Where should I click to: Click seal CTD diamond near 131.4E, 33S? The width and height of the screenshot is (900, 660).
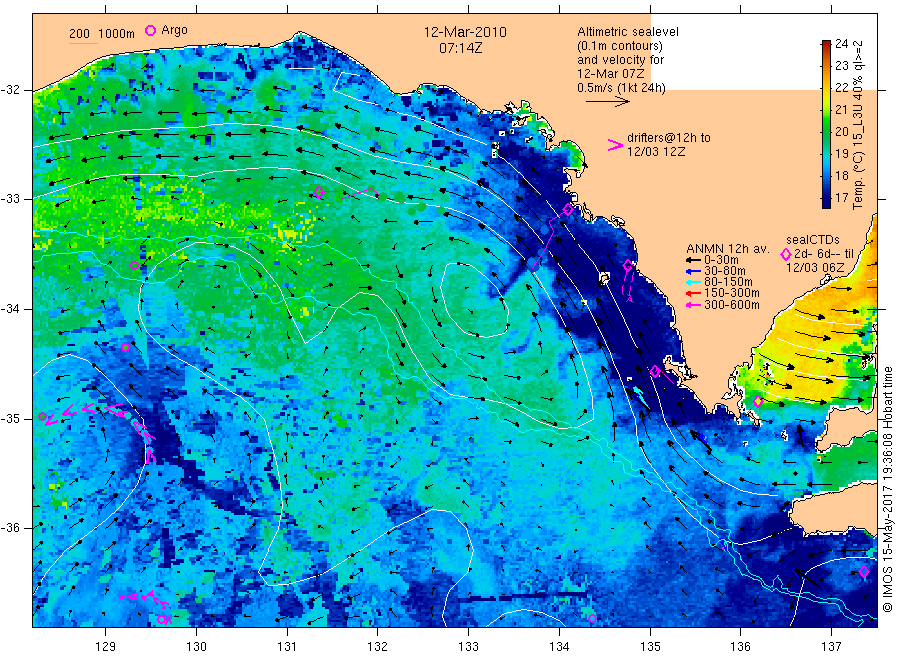[319, 192]
